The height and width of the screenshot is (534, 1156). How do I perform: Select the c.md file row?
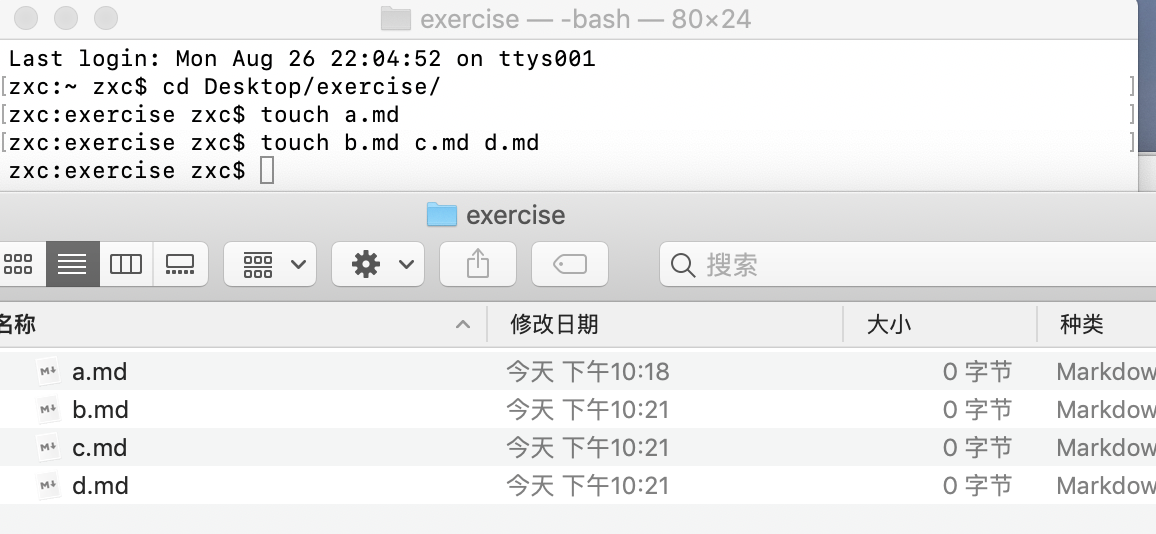click(578, 448)
